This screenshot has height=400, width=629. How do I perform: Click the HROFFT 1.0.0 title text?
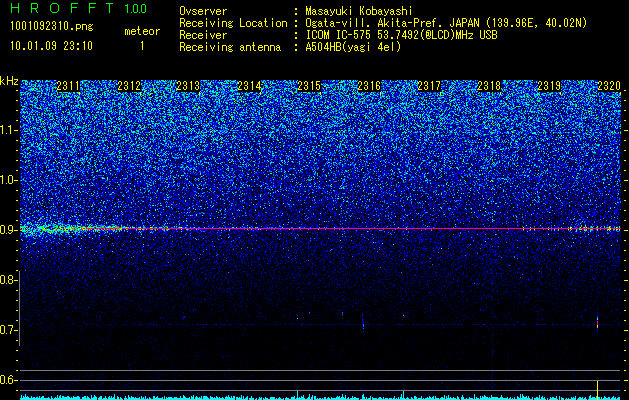point(79,8)
